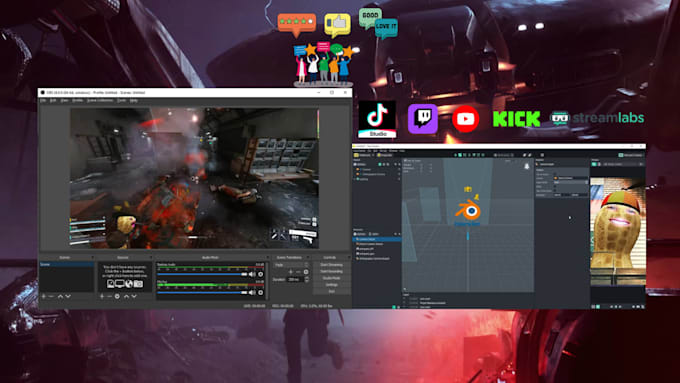Open the Edit menu in OBS

point(53,100)
